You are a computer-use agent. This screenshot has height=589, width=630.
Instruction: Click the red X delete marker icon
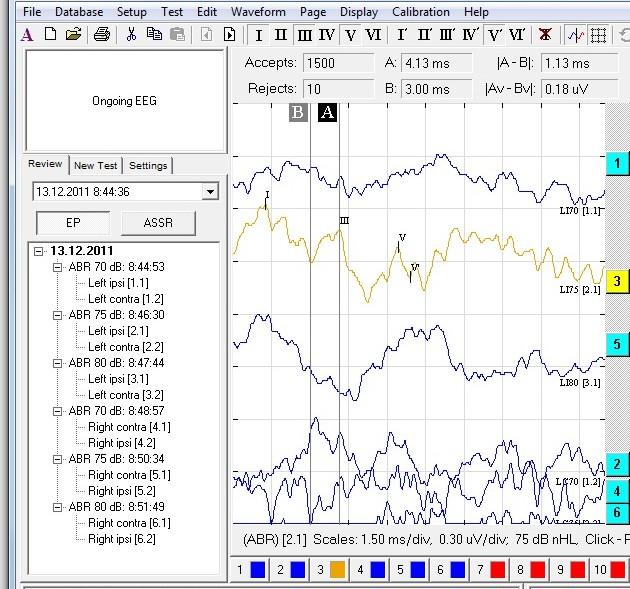(545, 35)
